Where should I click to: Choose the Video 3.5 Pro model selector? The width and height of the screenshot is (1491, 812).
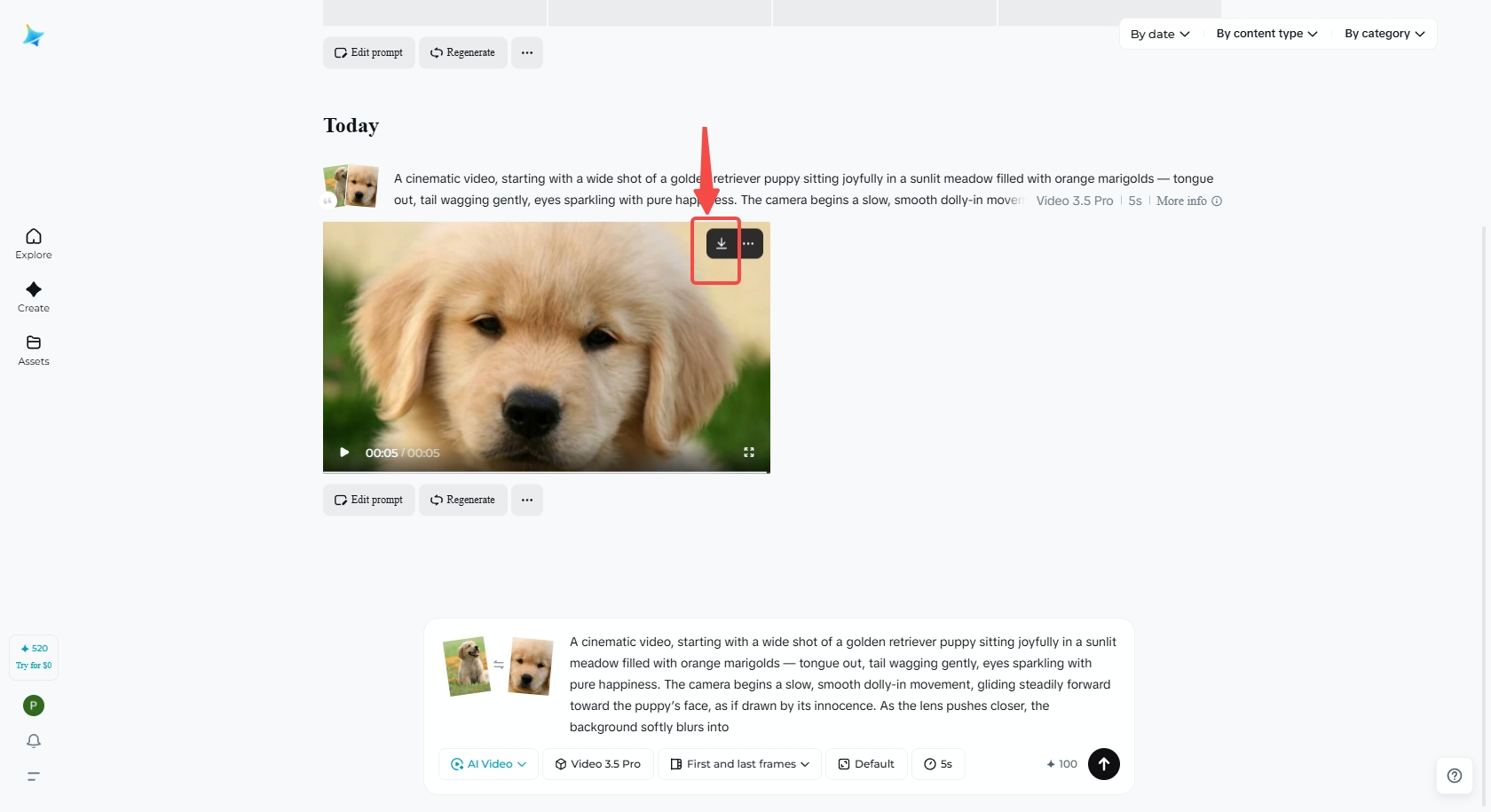[598, 764]
